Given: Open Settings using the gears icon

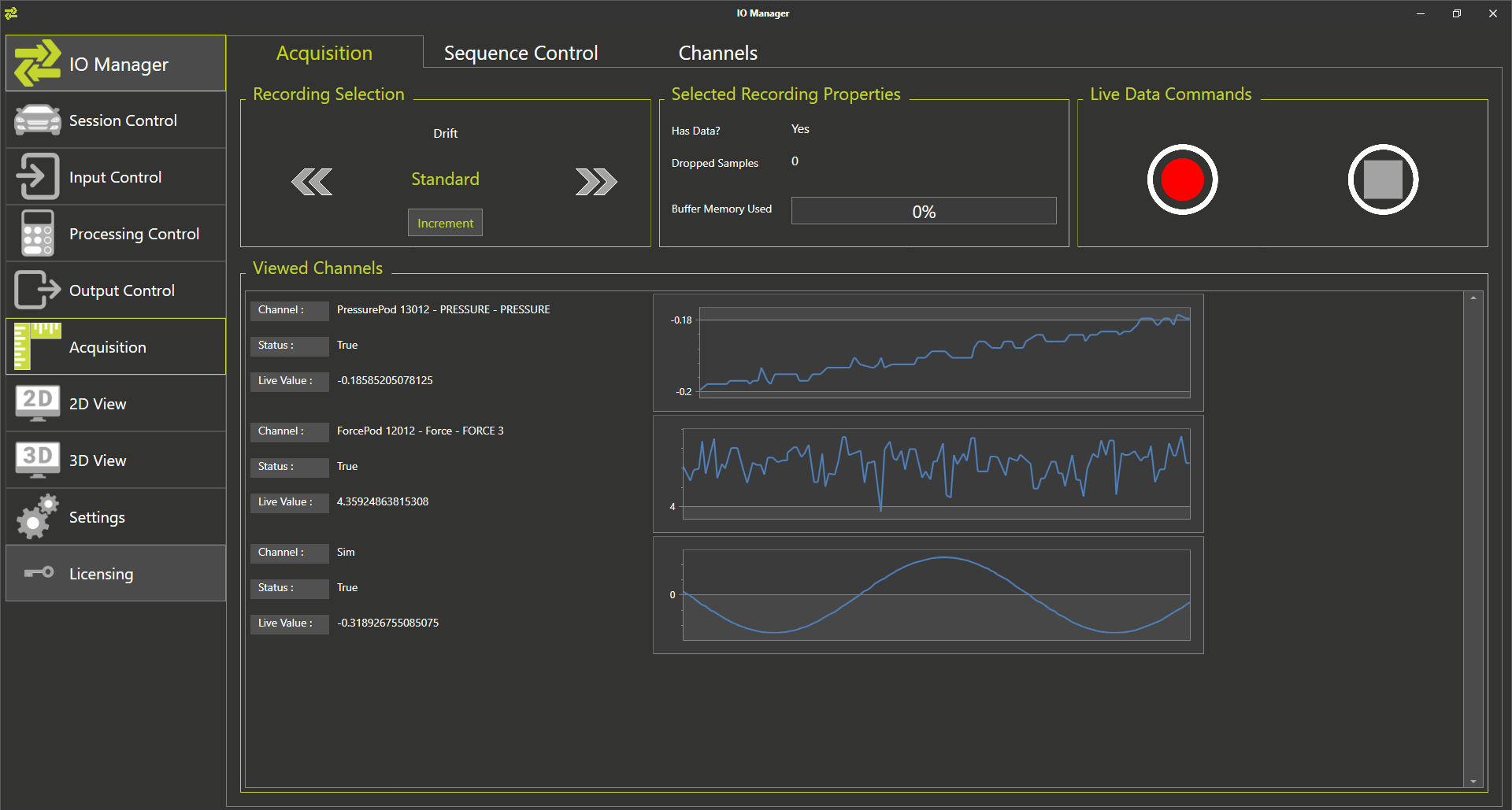Looking at the screenshot, I should point(37,517).
